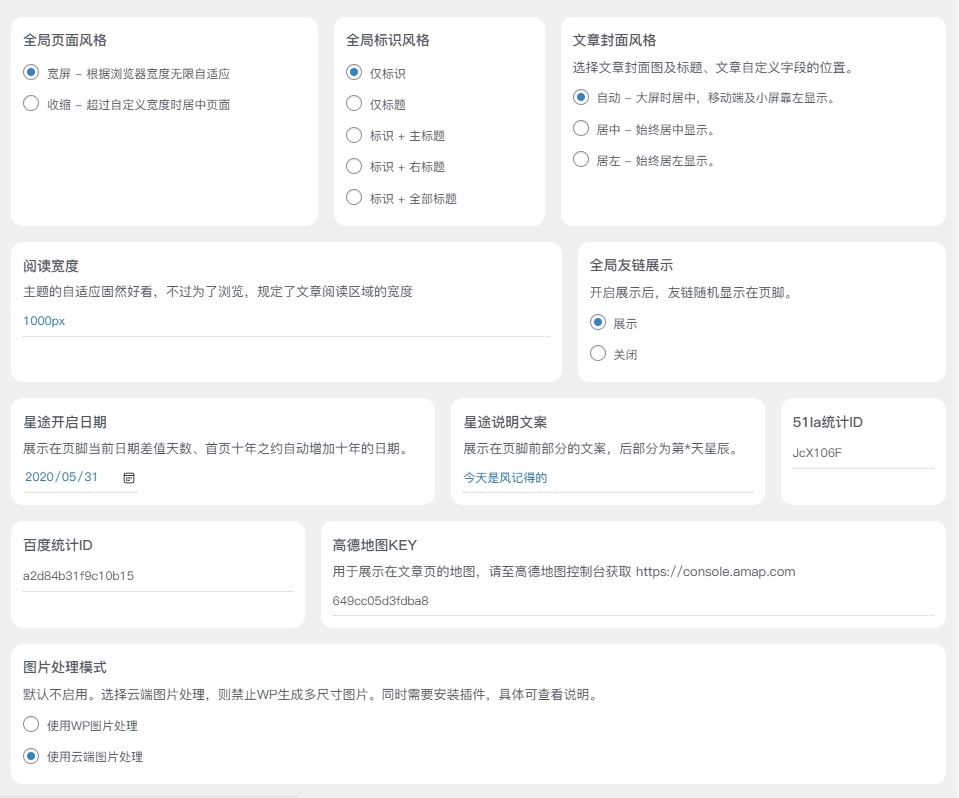This screenshot has width=959, height=798.
Task: Open the calendar picker for 星途开启日期
Action: click(128, 478)
